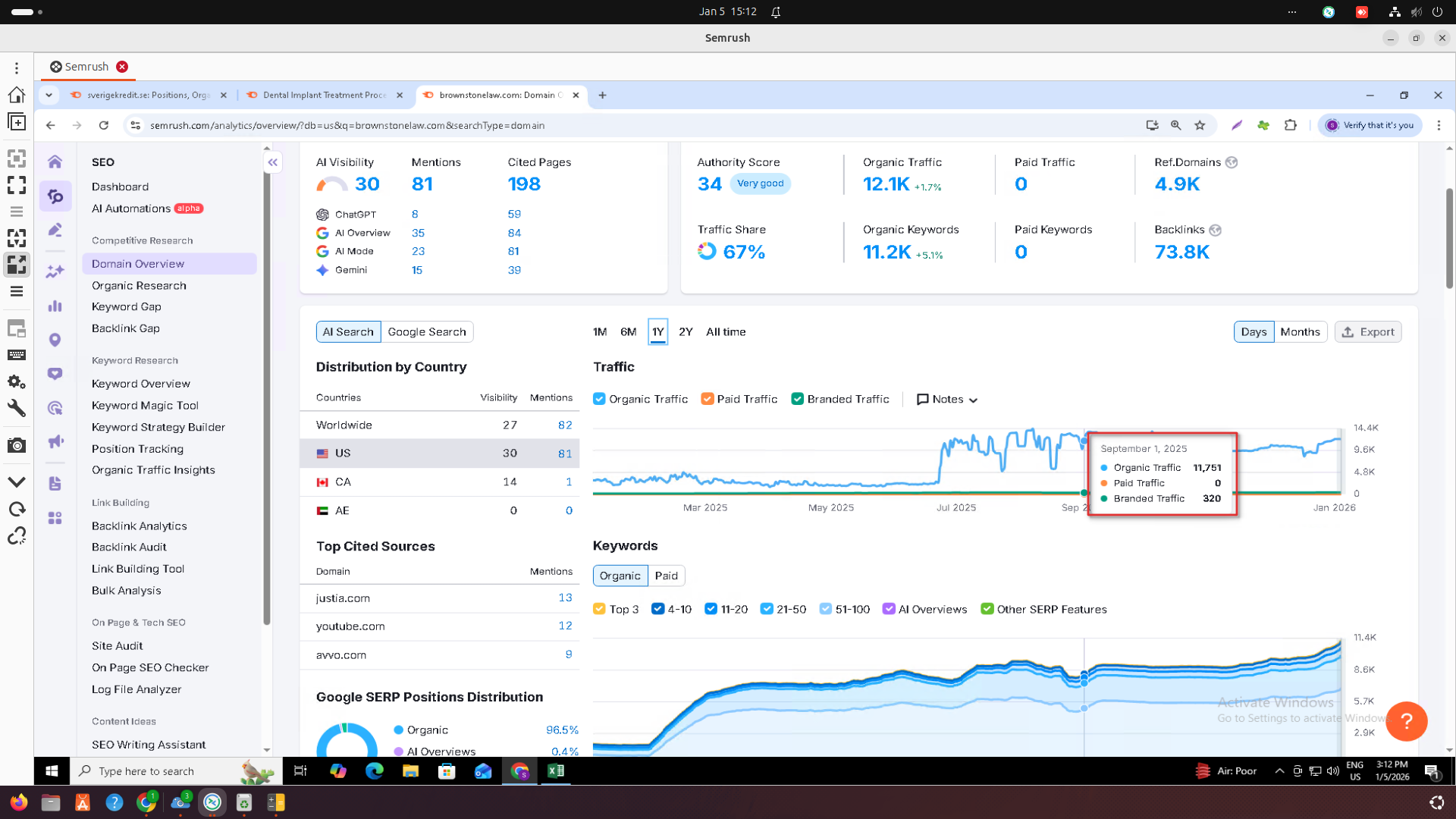The image size is (1456, 819).
Task: Switch to Google Search tab
Action: coord(427,332)
